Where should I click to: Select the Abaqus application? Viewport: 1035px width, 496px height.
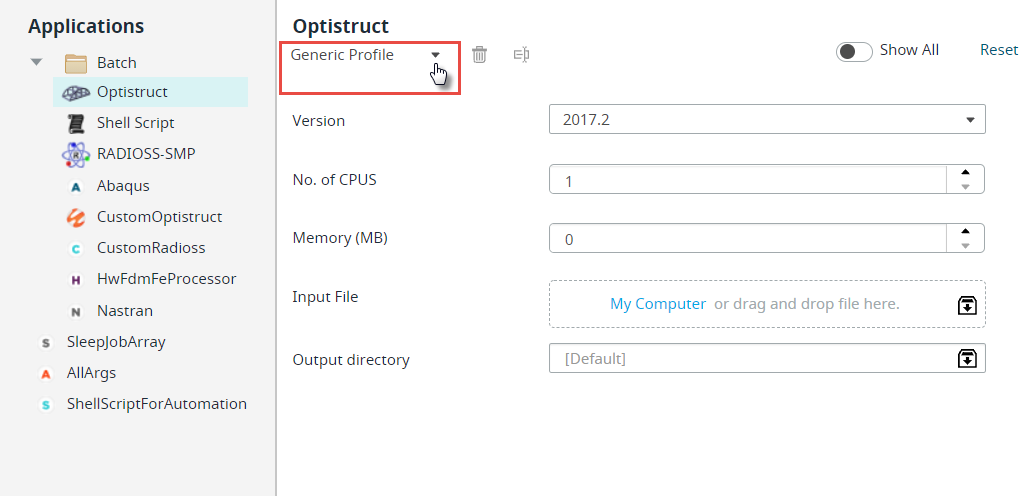123,186
